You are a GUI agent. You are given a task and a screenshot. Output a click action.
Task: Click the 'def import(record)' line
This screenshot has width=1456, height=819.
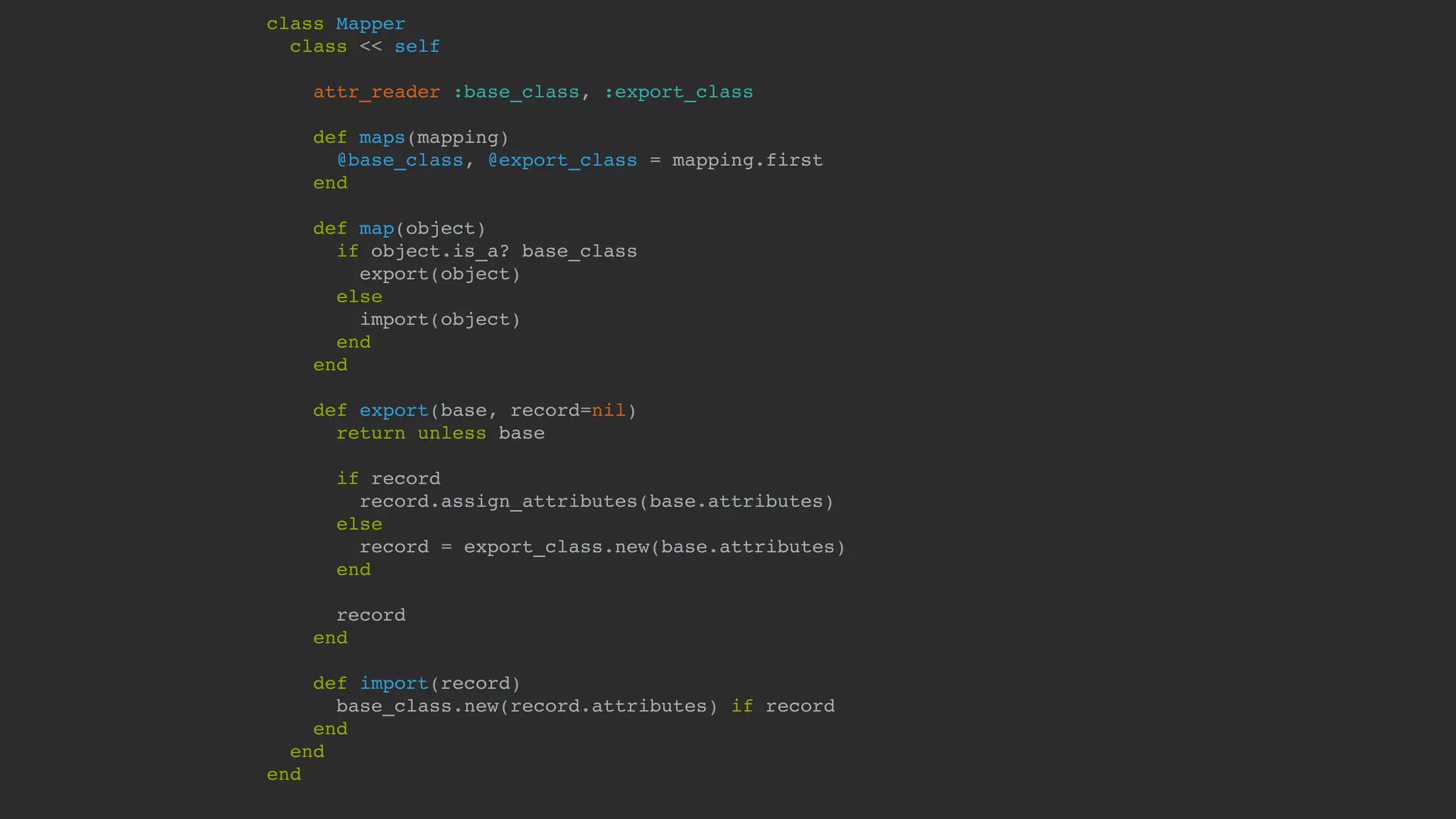click(417, 684)
